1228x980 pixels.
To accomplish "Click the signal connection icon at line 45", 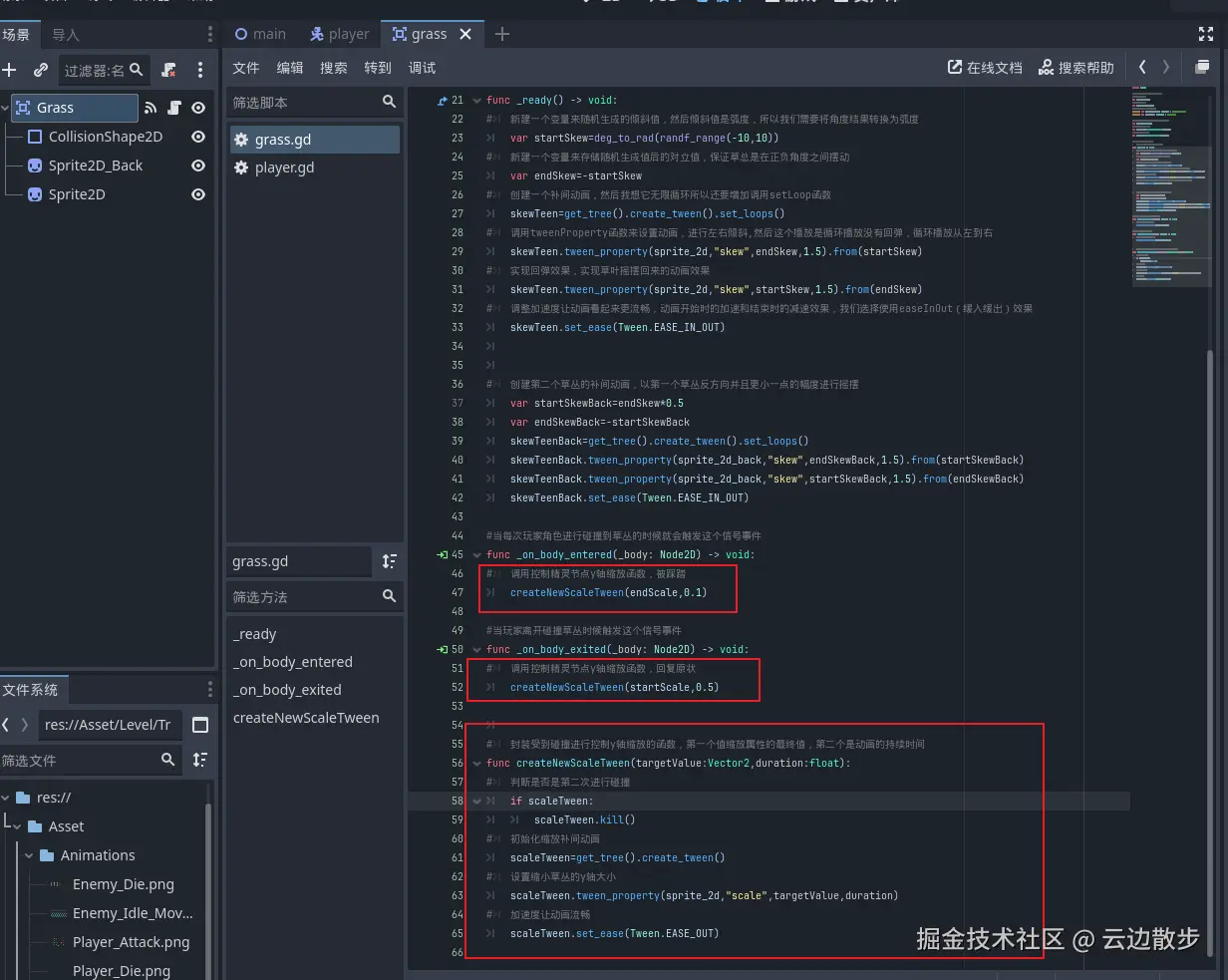I will coord(443,554).
